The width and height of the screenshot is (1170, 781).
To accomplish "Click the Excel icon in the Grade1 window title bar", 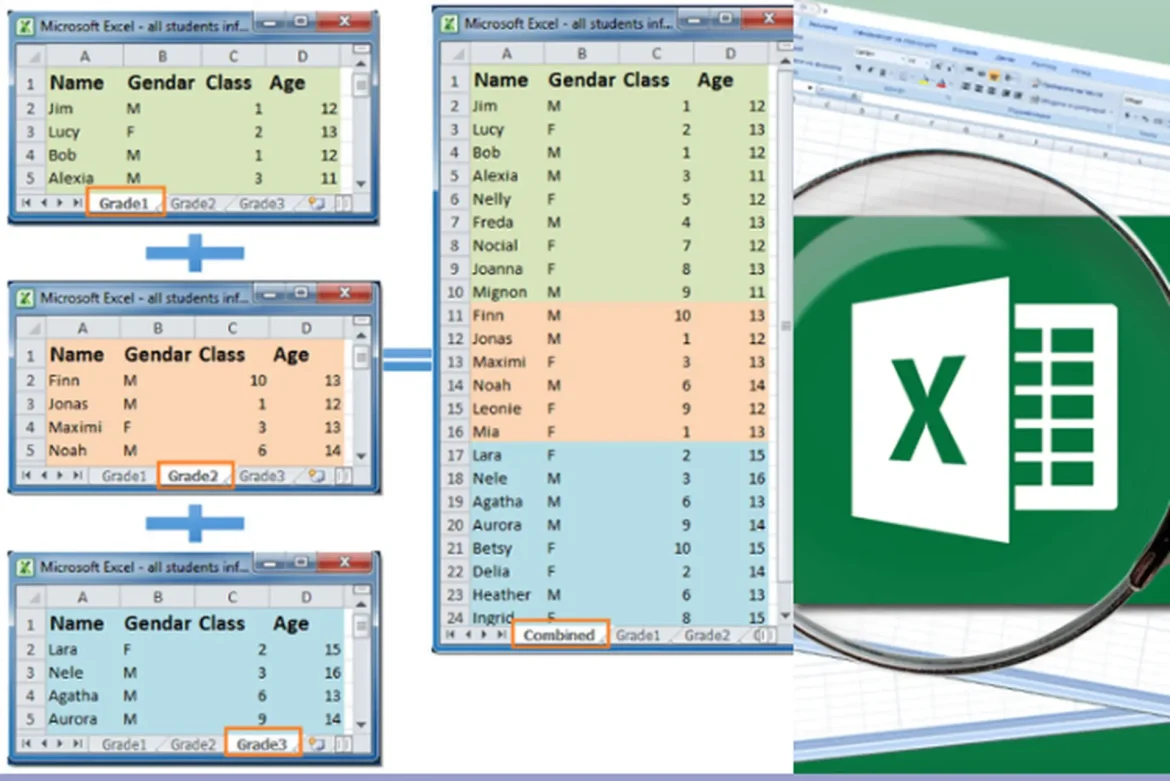I will click(25, 27).
